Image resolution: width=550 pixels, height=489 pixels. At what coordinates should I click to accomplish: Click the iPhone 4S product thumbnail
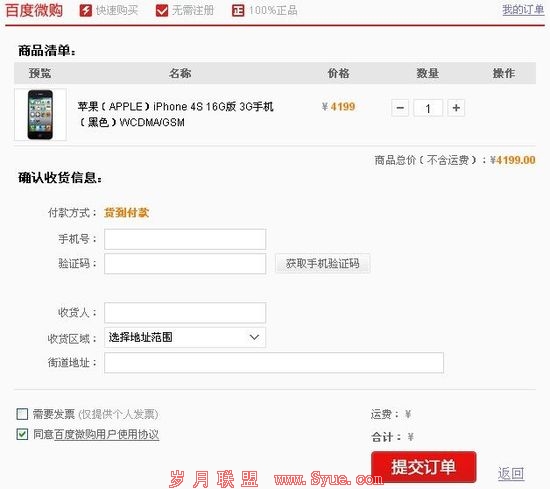point(40,114)
